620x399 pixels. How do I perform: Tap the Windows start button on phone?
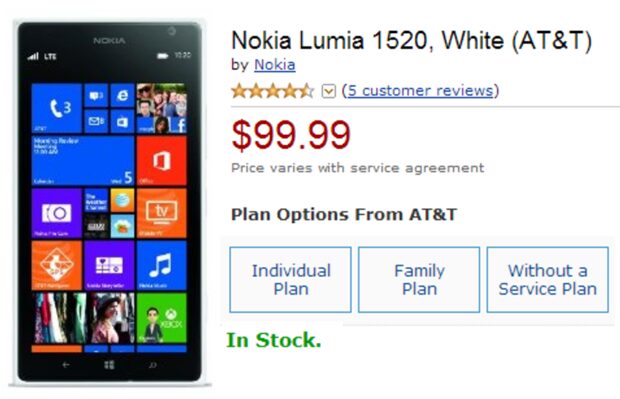109,365
